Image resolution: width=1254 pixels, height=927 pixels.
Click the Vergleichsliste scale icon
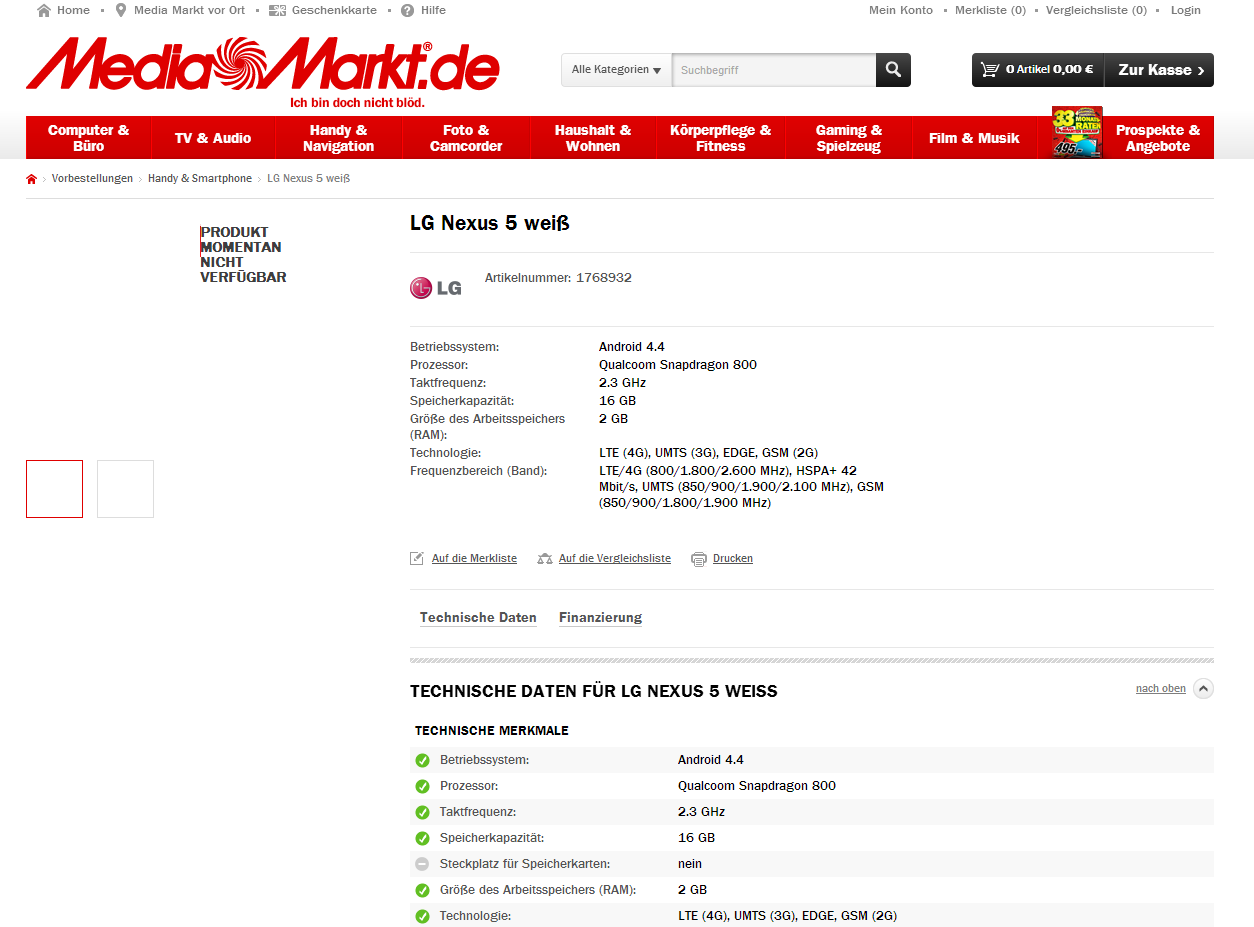coord(545,559)
